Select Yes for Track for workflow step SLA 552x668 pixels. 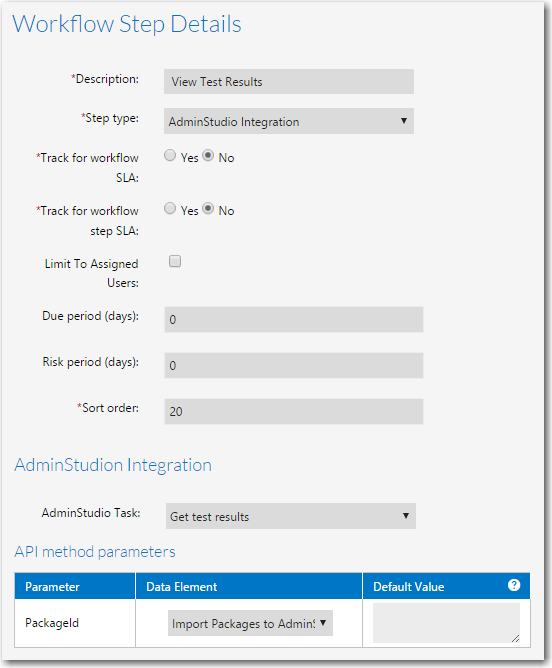(x=170, y=208)
